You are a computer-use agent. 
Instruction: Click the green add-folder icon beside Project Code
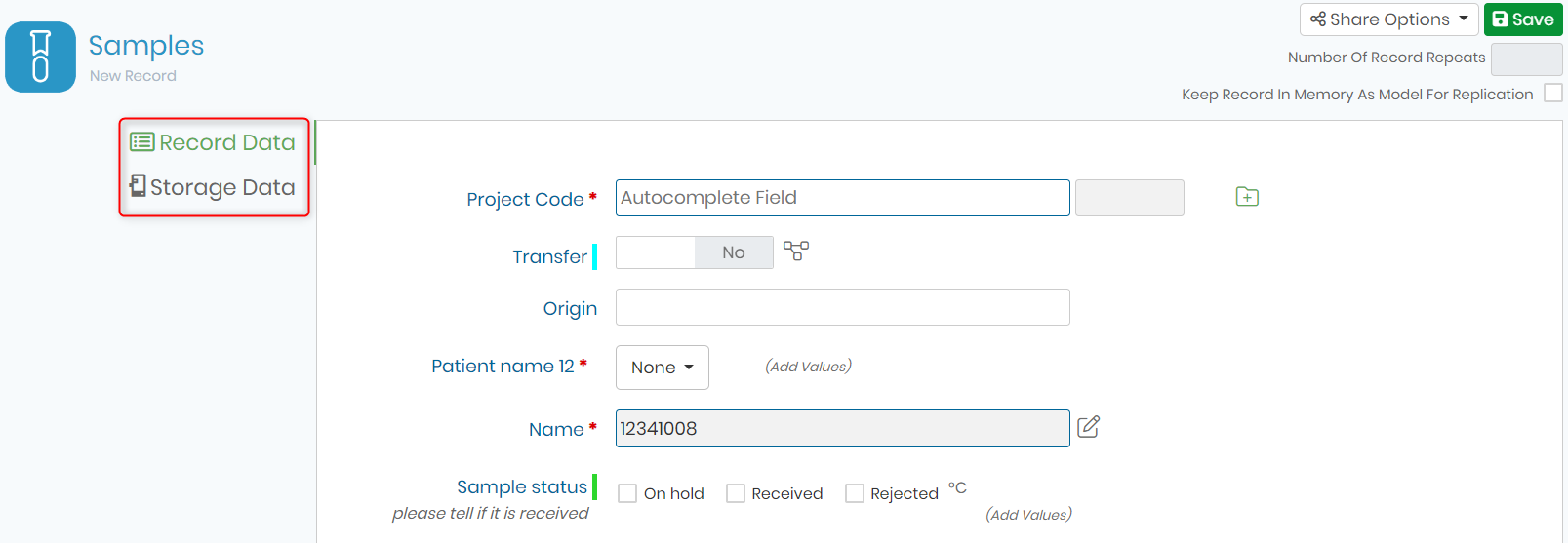pyautogui.click(x=1247, y=197)
